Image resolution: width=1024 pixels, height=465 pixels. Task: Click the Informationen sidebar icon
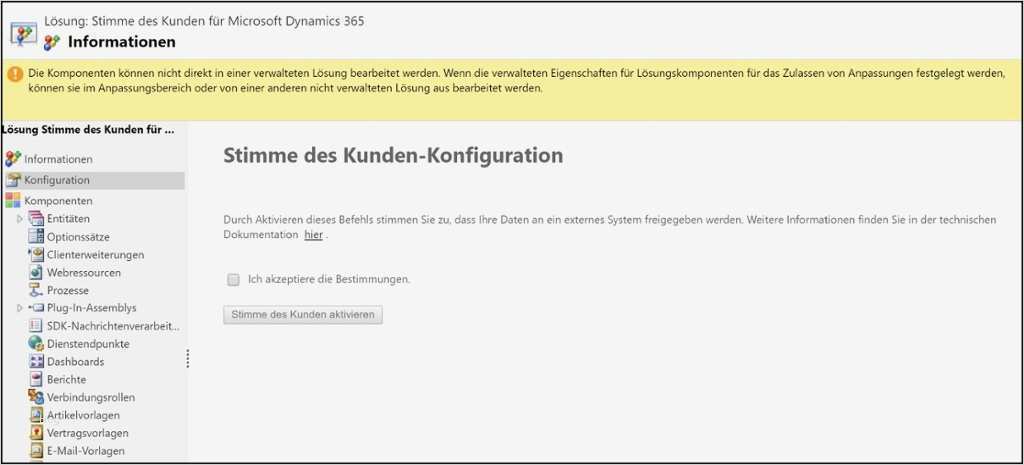[12, 159]
